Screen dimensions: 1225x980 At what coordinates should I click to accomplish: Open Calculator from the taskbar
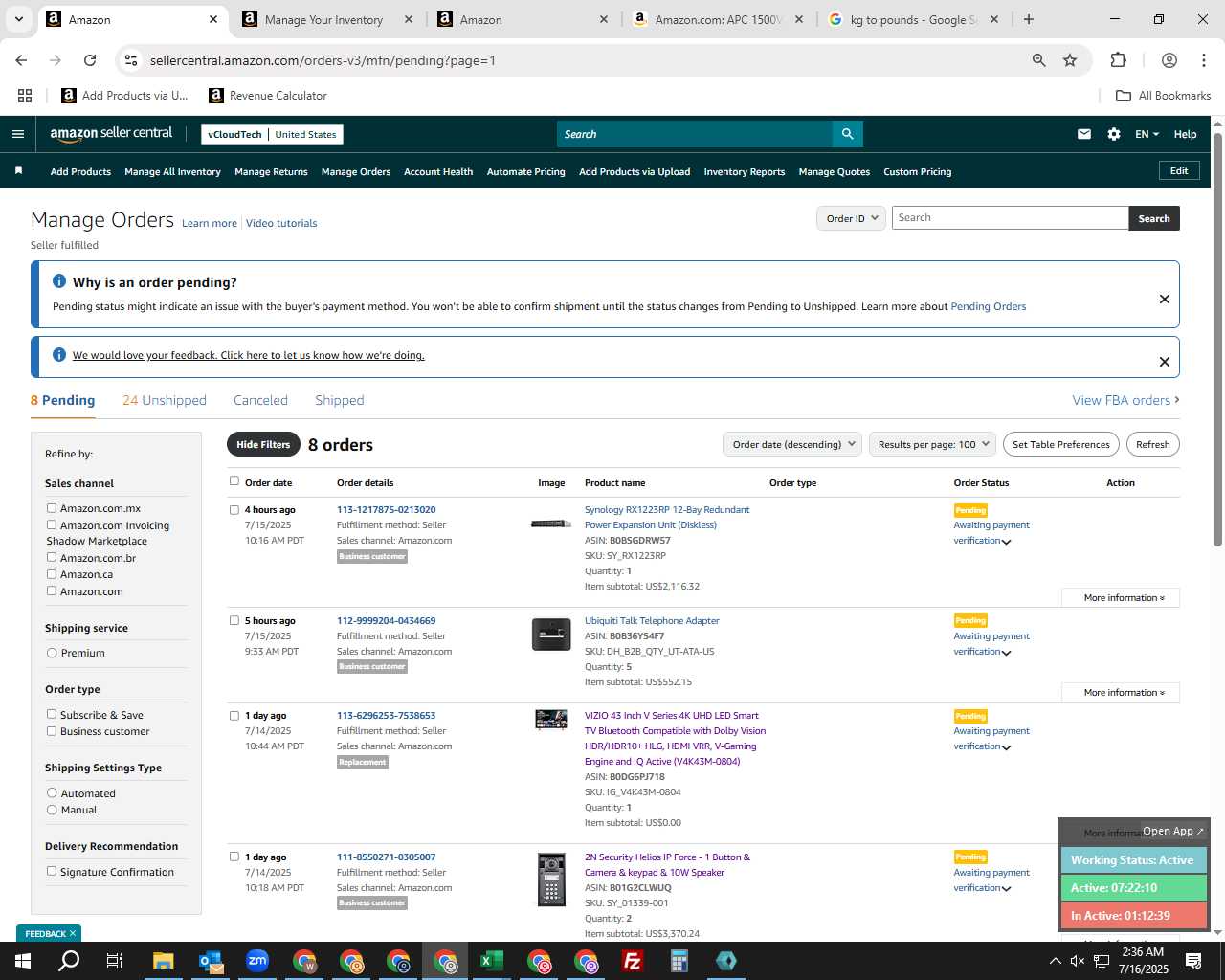[x=679, y=961]
